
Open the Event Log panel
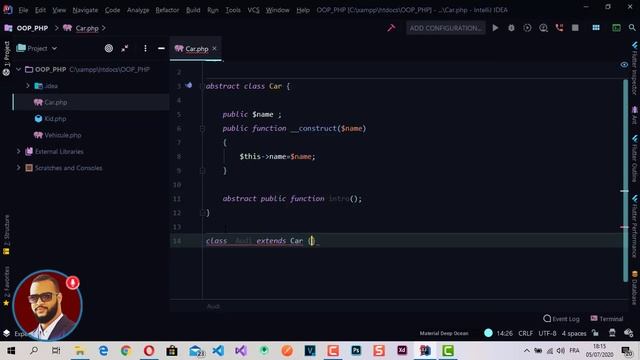561,318
